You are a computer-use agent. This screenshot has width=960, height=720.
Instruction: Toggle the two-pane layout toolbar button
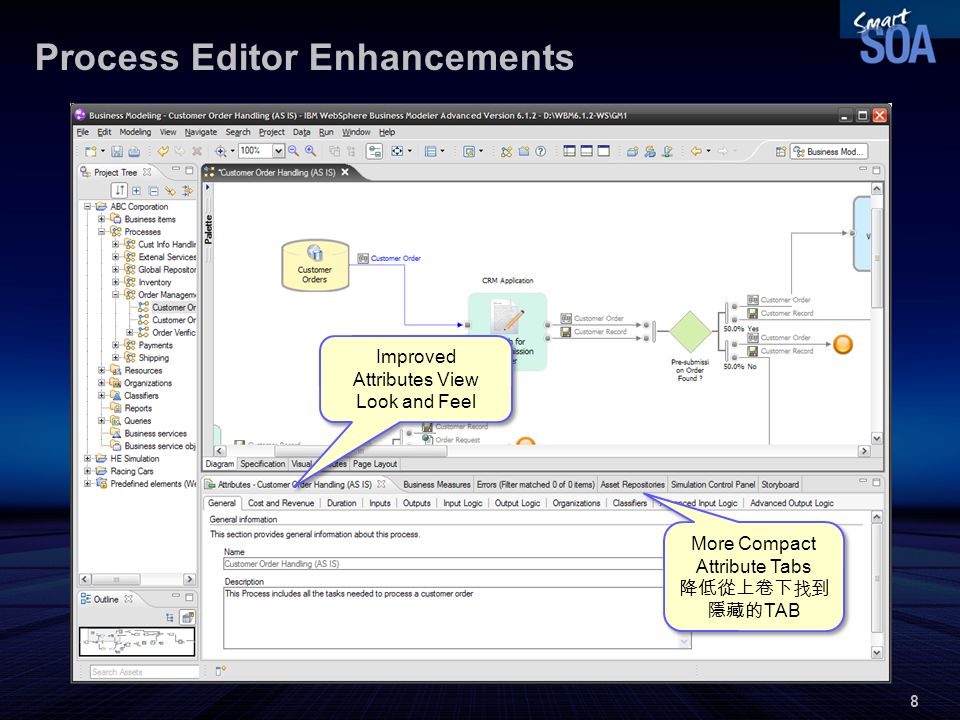click(x=587, y=151)
